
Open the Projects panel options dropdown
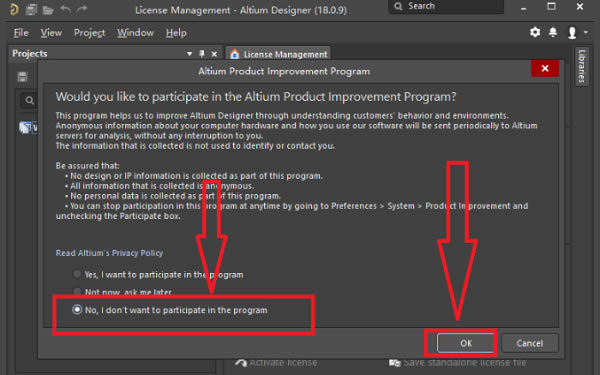189,54
